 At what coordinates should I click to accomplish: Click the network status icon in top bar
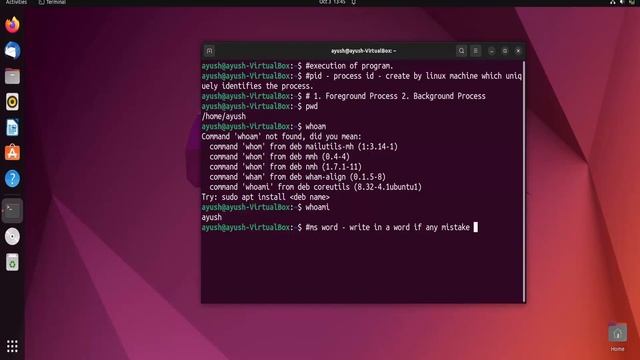[x=613, y=2]
